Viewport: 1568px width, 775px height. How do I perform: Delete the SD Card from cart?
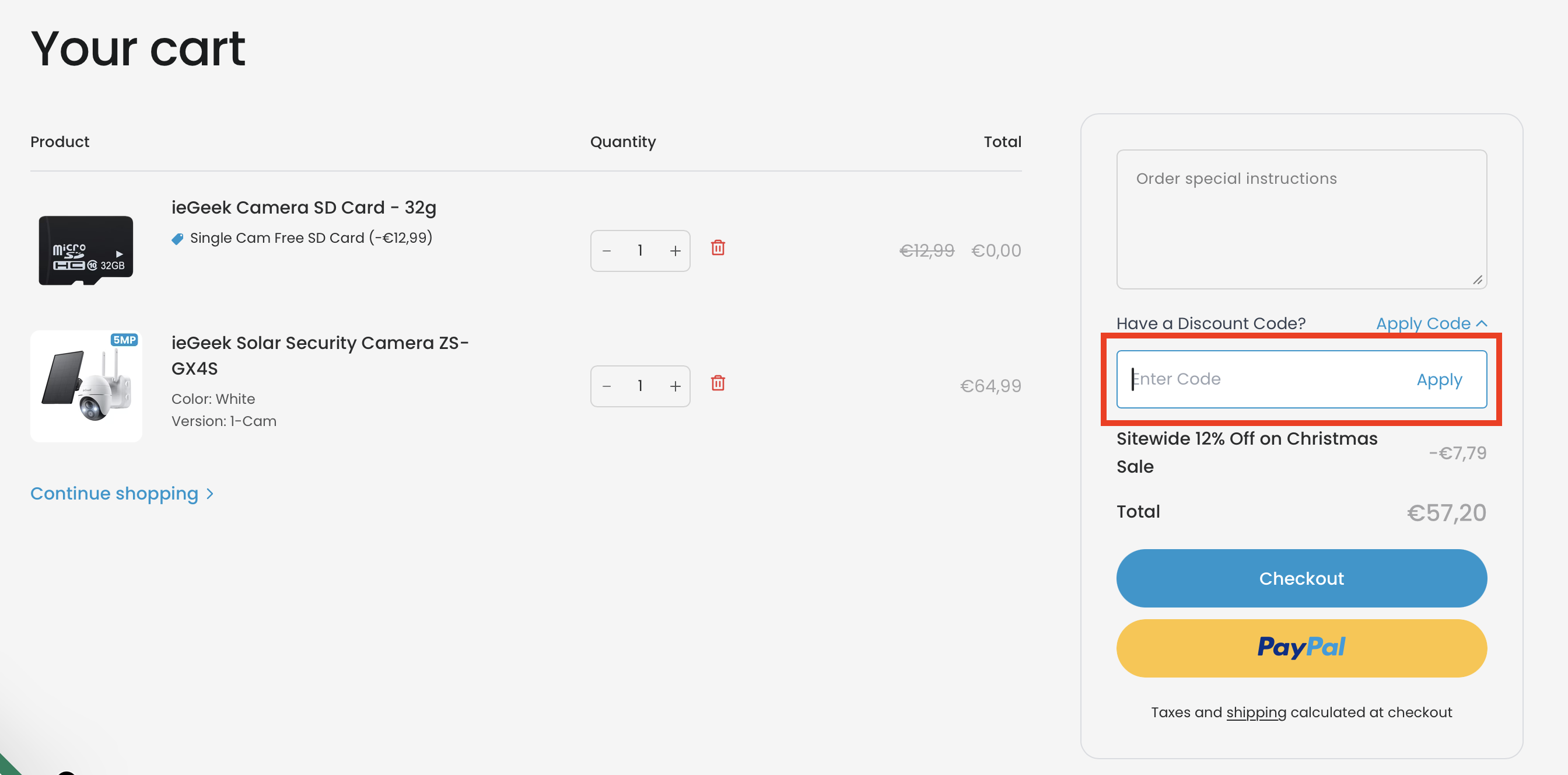coord(717,248)
